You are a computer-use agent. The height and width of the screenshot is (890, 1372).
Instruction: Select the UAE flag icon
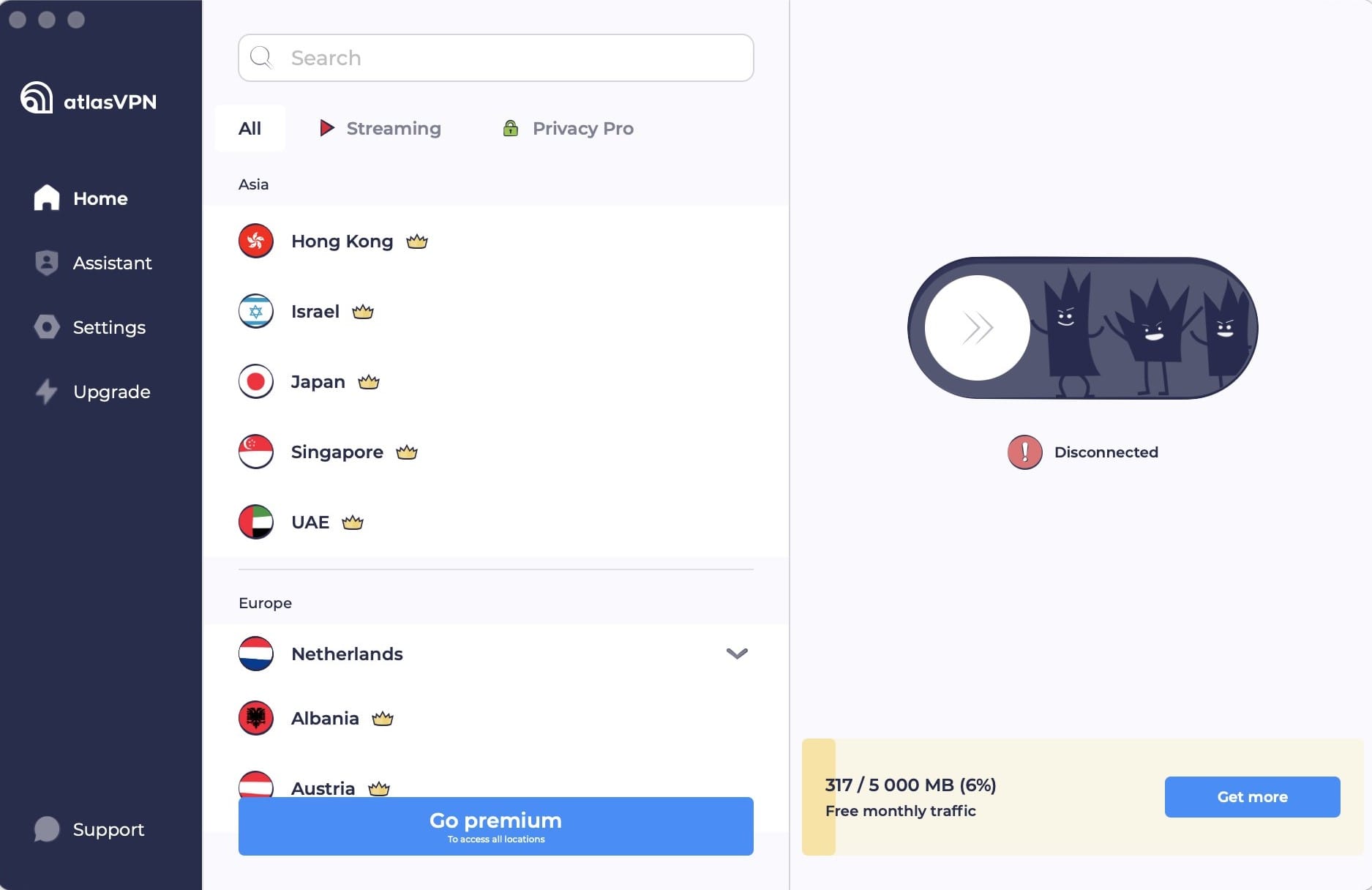256,522
